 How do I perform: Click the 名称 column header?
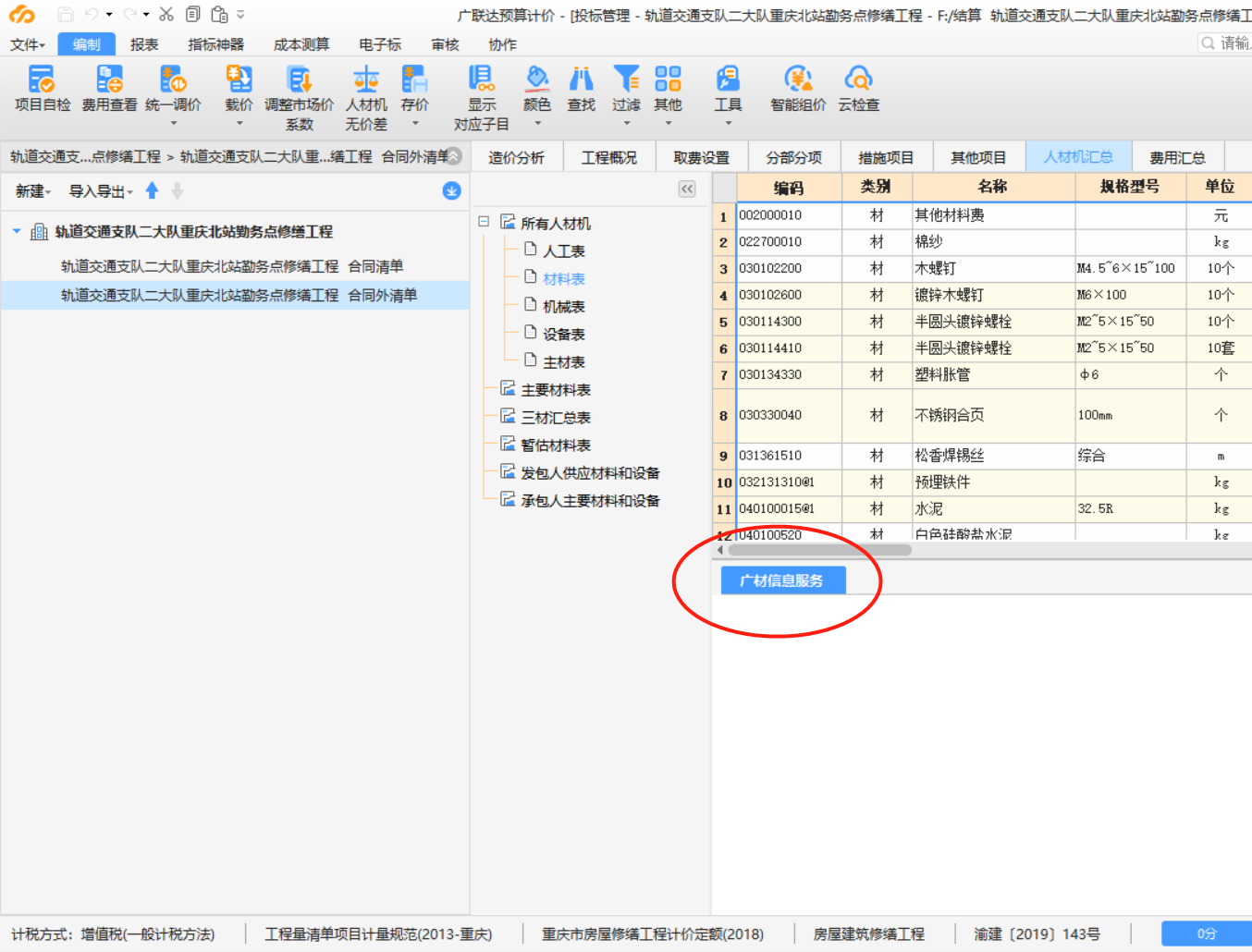[993, 187]
